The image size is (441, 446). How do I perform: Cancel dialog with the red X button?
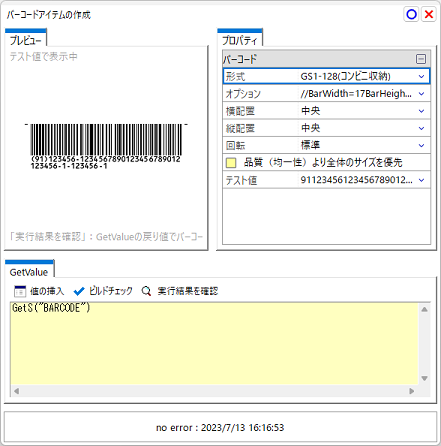pos(429,14)
